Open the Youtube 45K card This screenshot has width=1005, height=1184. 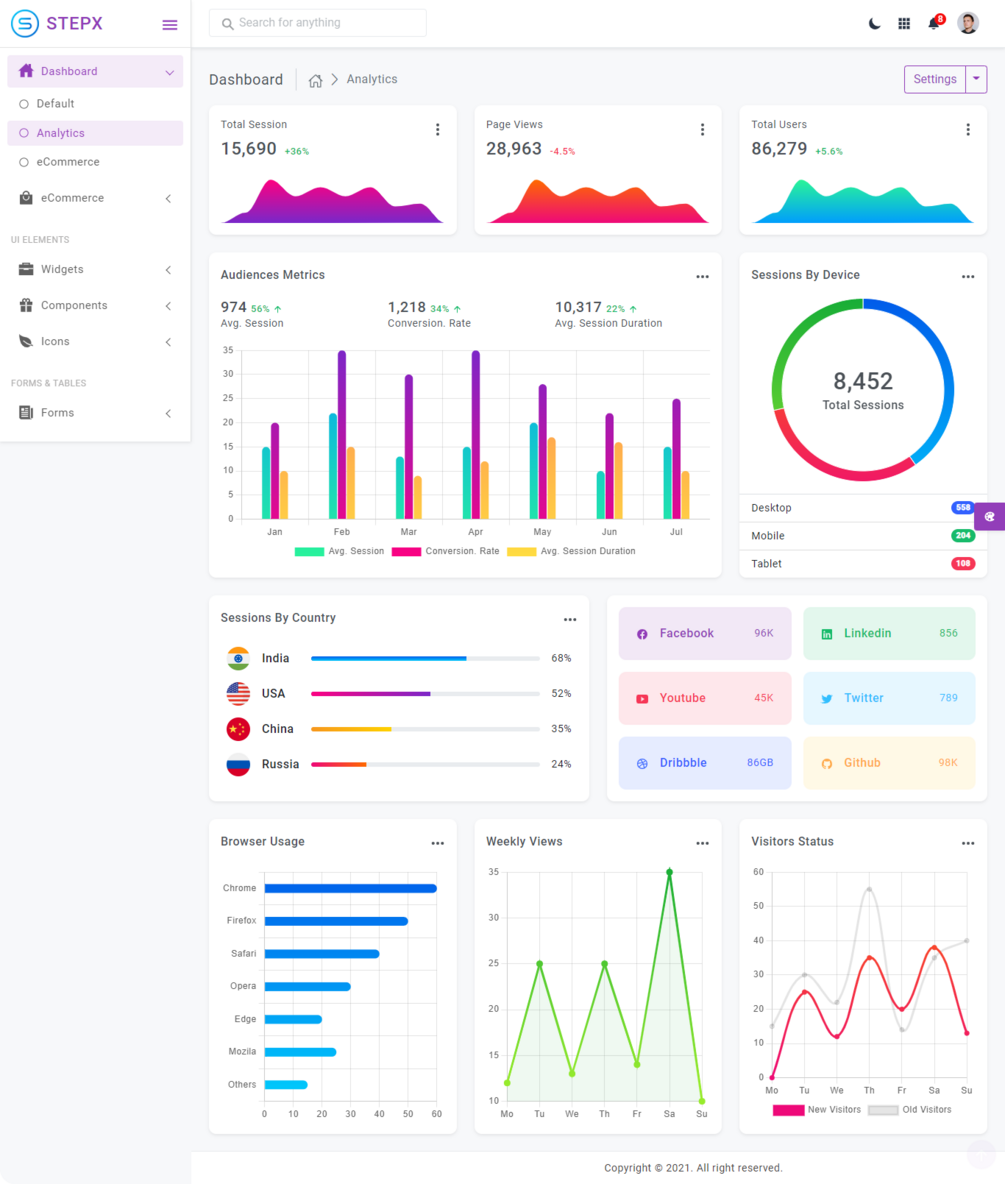705,698
